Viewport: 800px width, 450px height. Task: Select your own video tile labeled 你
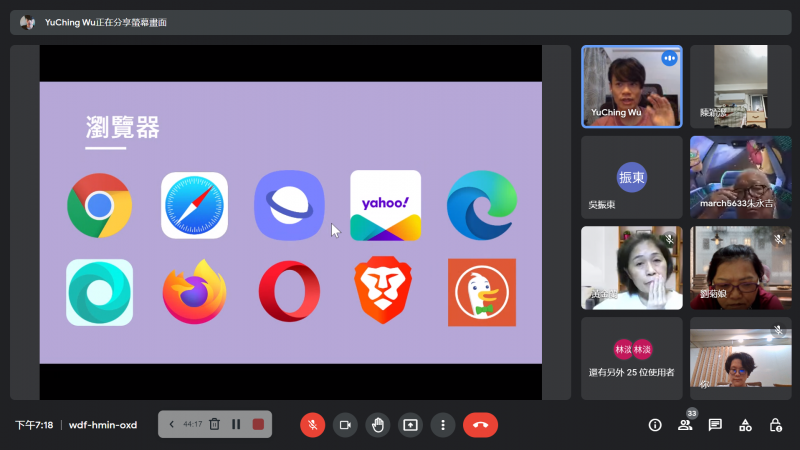tap(741, 359)
